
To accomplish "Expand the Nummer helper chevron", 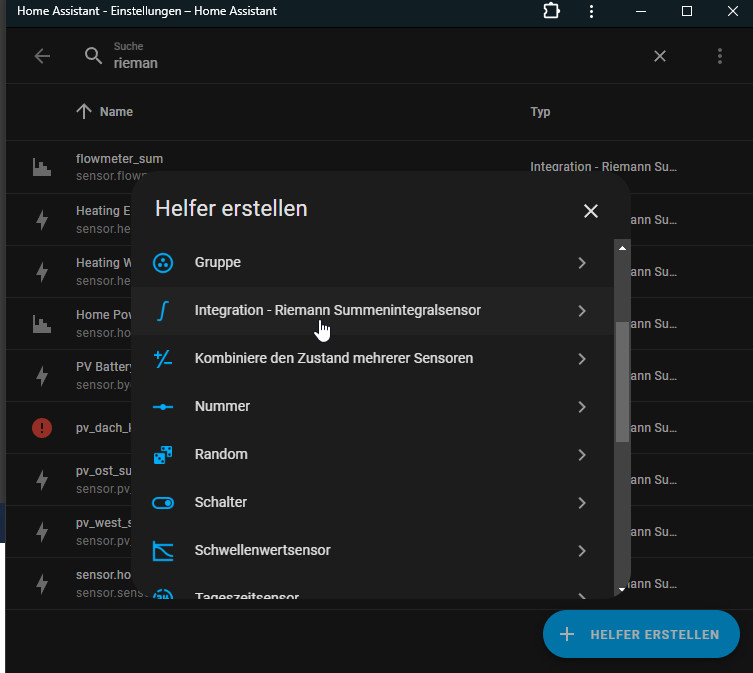I will click(x=582, y=407).
